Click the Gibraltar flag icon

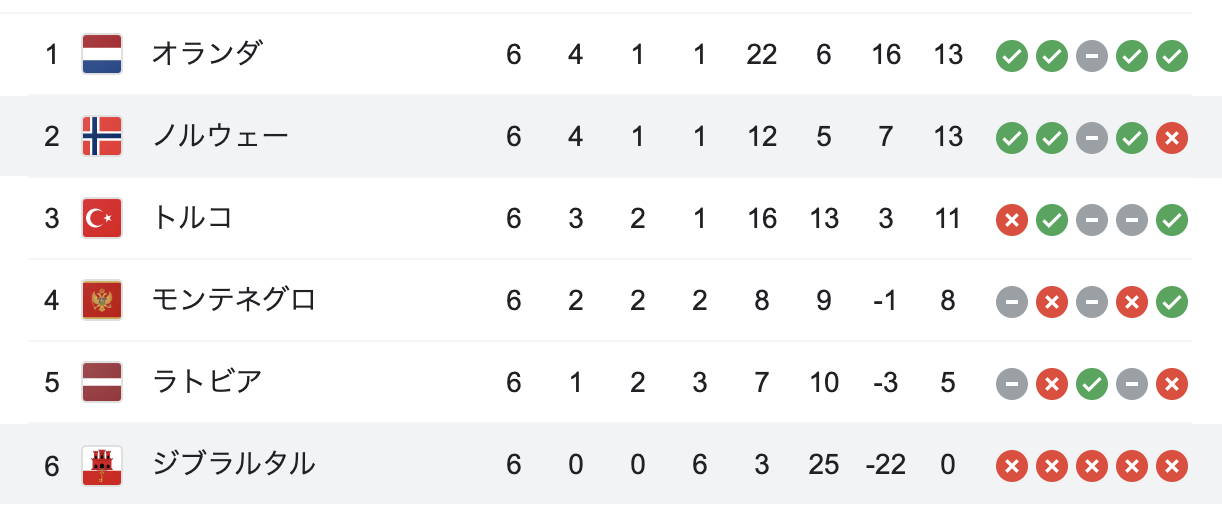point(102,465)
